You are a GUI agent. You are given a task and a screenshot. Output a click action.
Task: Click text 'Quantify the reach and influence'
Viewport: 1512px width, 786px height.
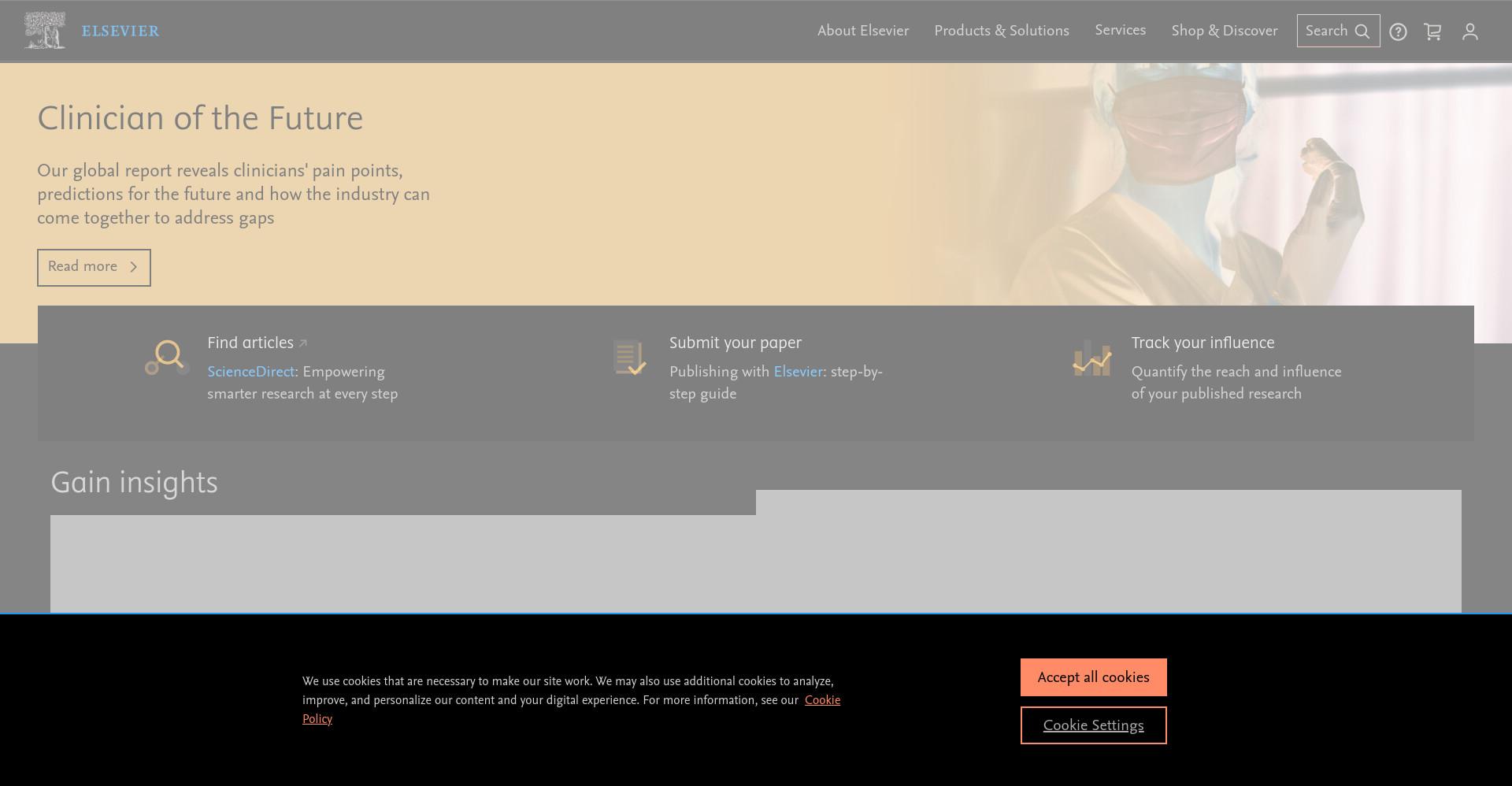click(x=1236, y=372)
